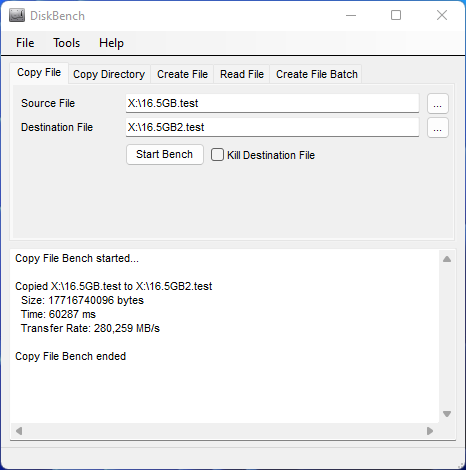The width and height of the screenshot is (466, 470).
Task: Click the log scroll left arrow
Action: tap(19, 431)
